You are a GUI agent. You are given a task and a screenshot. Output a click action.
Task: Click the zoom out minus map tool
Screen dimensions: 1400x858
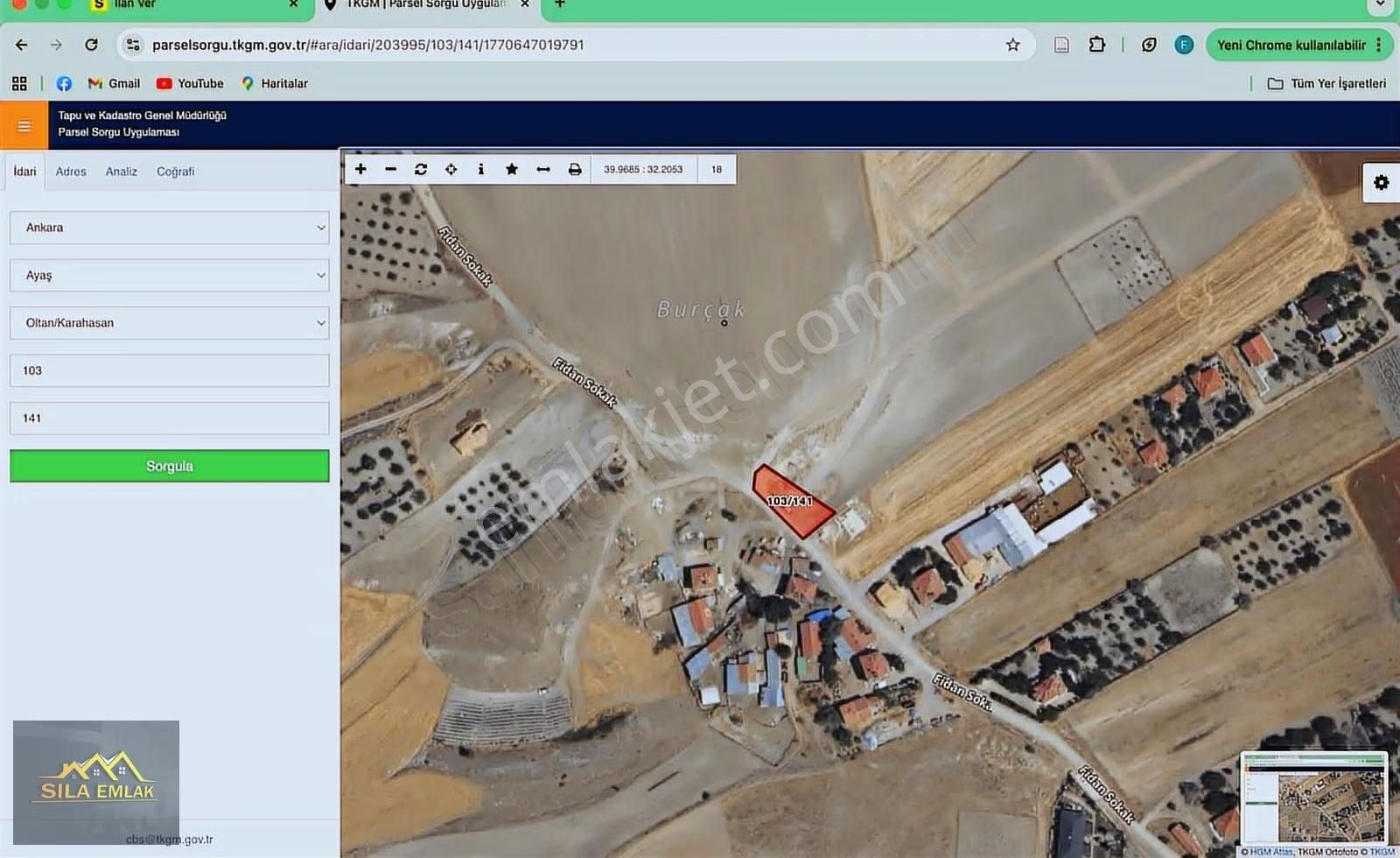(391, 169)
